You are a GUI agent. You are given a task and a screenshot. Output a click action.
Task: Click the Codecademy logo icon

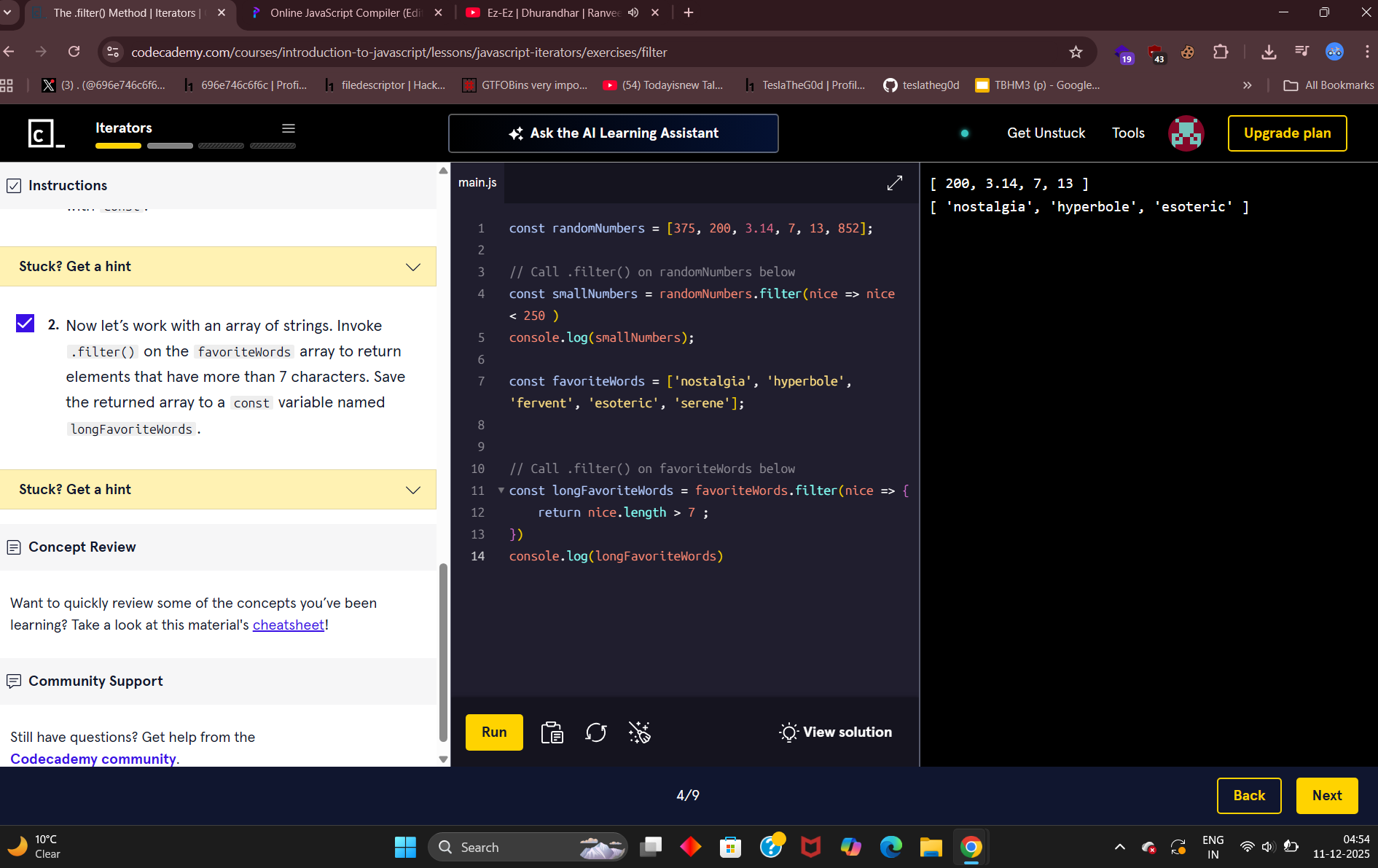pyautogui.click(x=46, y=133)
